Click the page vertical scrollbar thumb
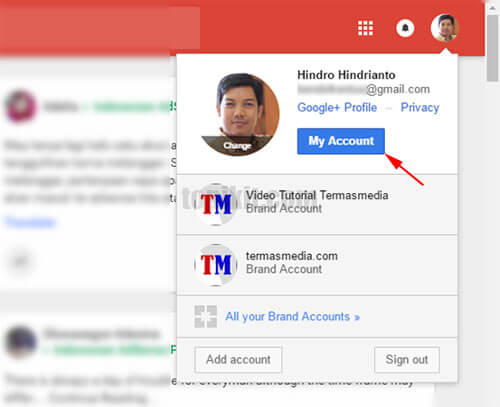Screen dimensions: 500x407 (492, 48)
